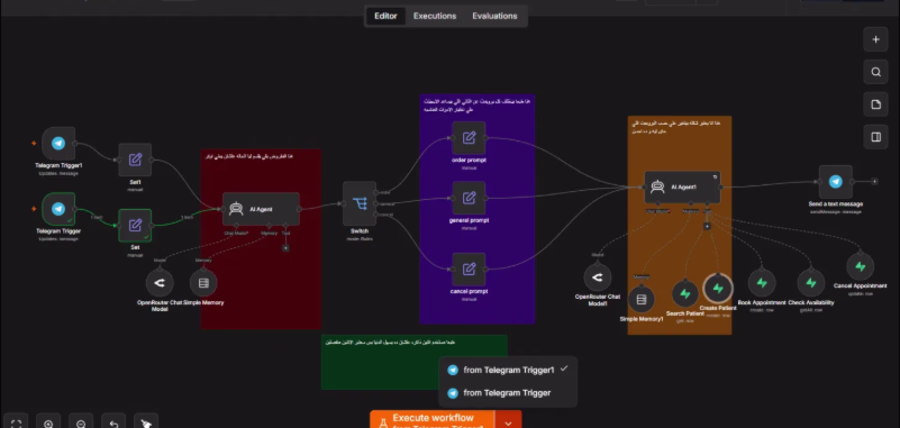900x428 pixels.
Task: Open the cancel prompt node
Action: (469, 269)
